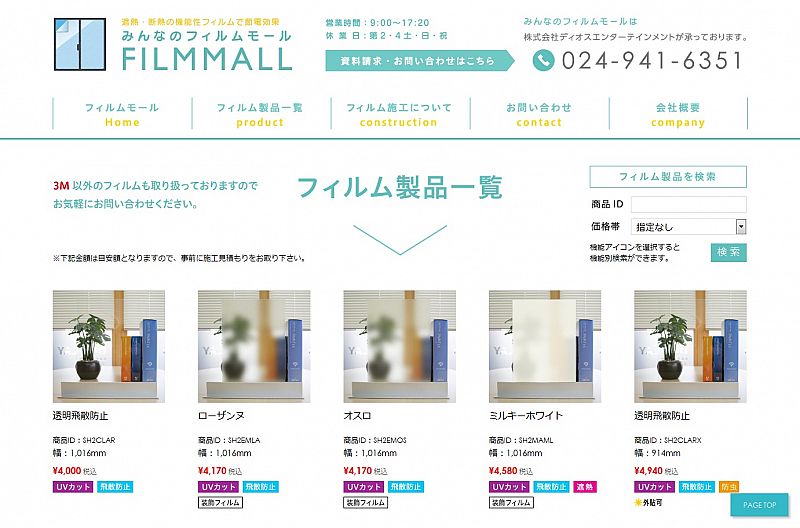Click the sun 外貼可 icon under SH2CLARX
Image resolution: width=800 pixels, height=528 pixels.
[x=648, y=502]
